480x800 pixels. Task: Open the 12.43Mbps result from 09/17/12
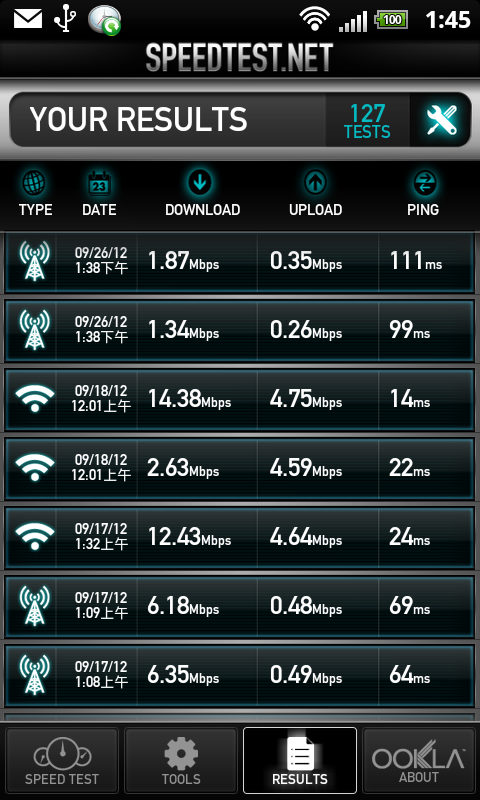[x=240, y=537]
